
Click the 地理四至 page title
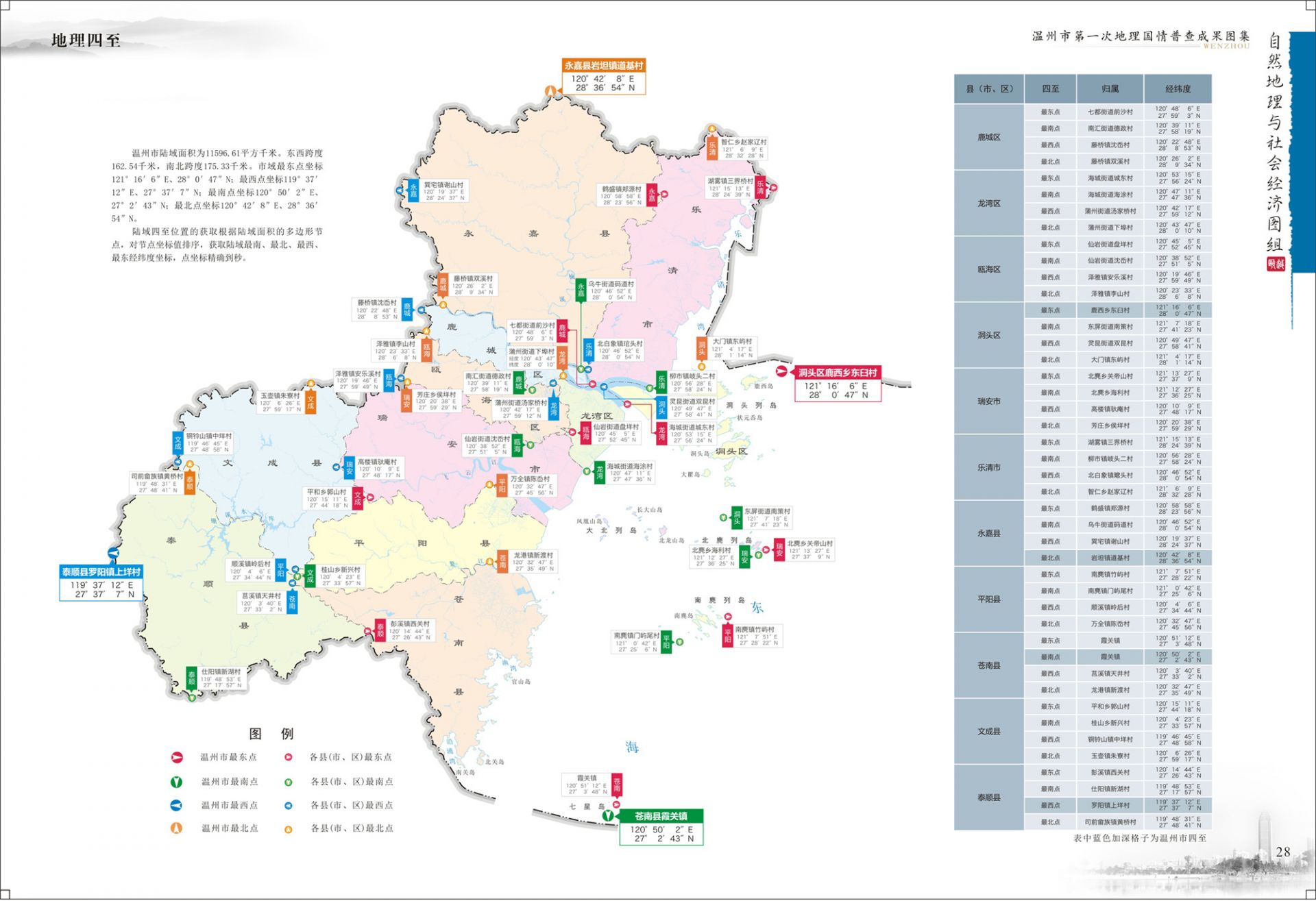[x=86, y=40]
